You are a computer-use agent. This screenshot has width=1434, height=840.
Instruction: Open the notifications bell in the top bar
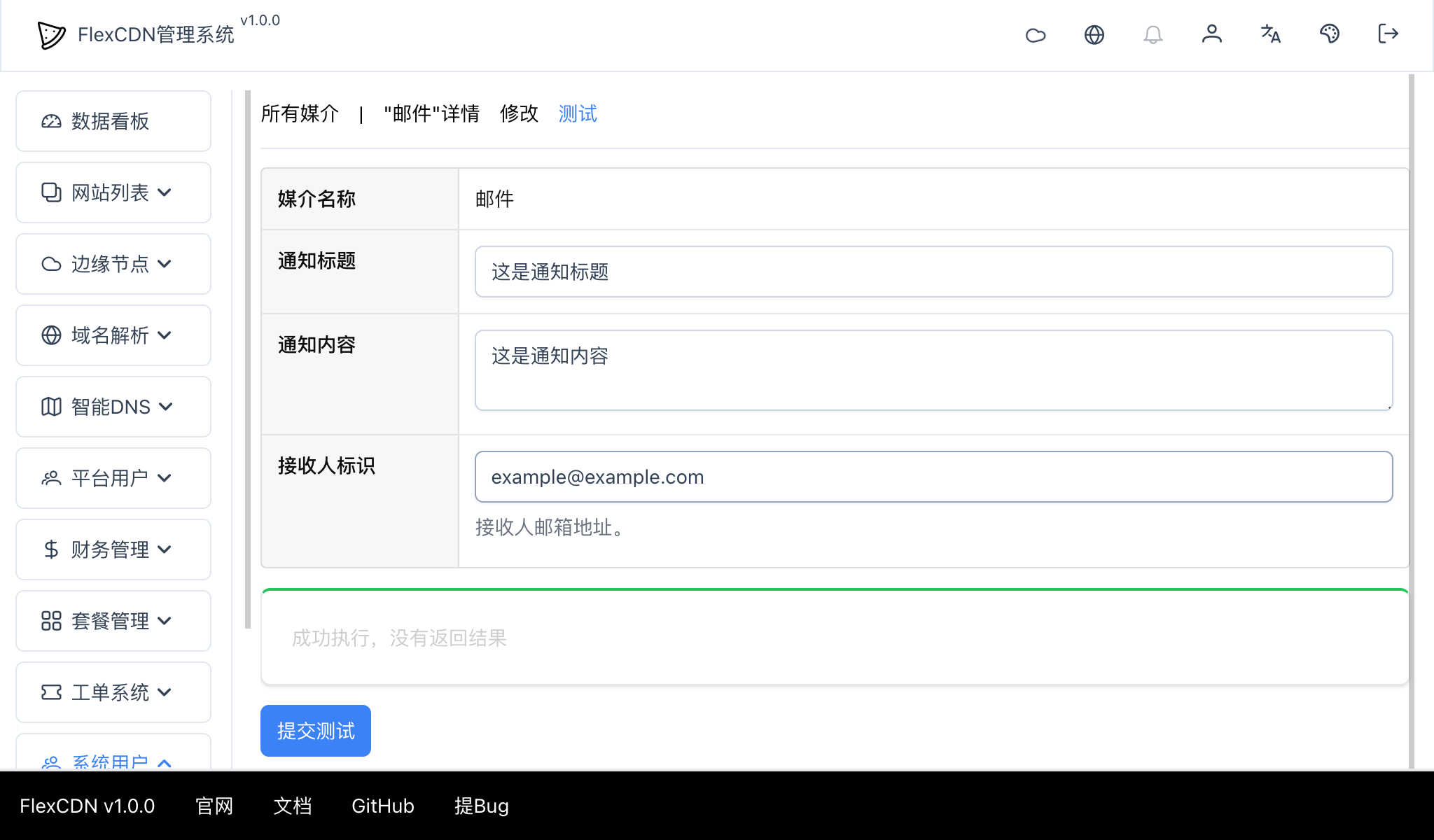[1153, 34]
